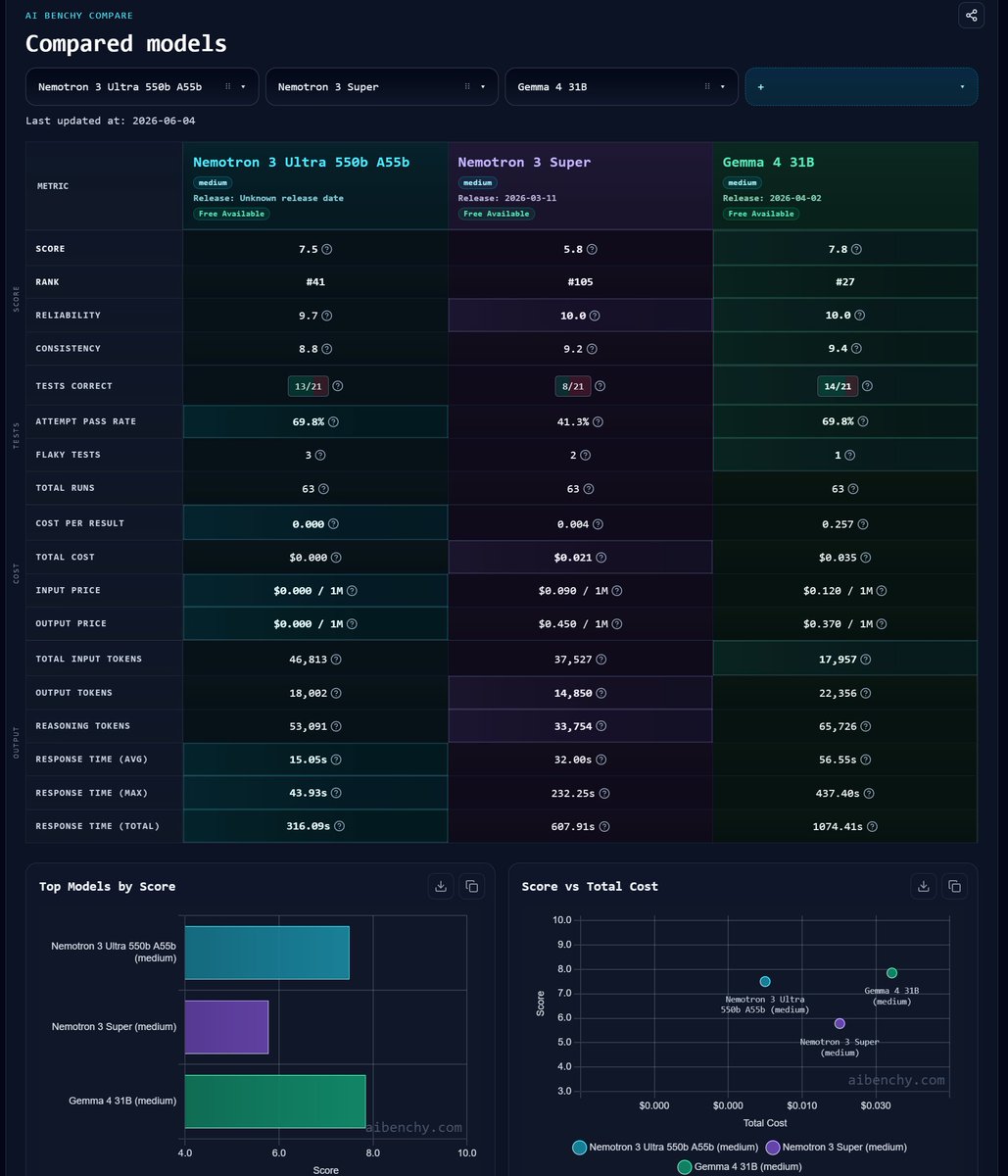Screen dimensions: 1008x1176
Task: Click the 8/21 tests correct badge
Action: 574,386
